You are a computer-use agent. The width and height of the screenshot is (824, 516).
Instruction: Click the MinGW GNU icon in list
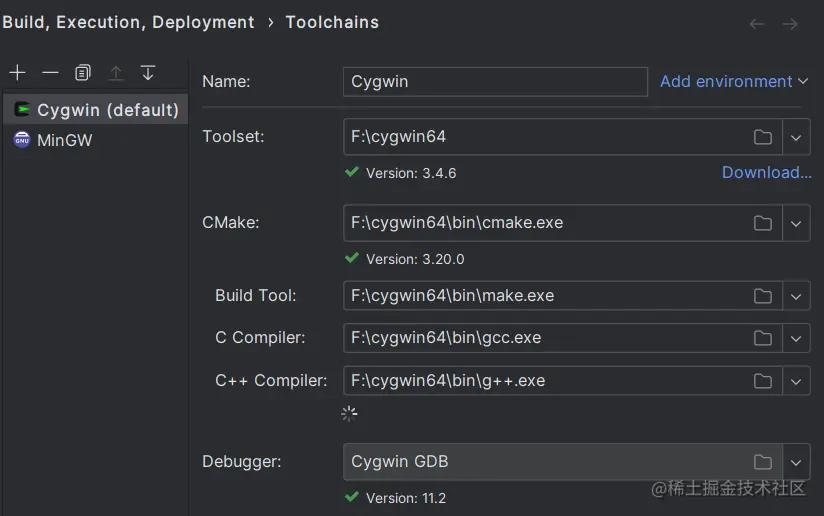22,140
